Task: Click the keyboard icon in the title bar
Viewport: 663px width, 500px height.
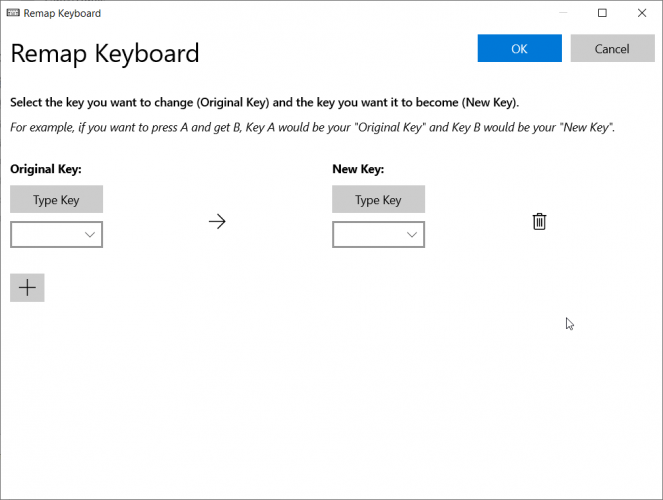Action: coord(14,14)
